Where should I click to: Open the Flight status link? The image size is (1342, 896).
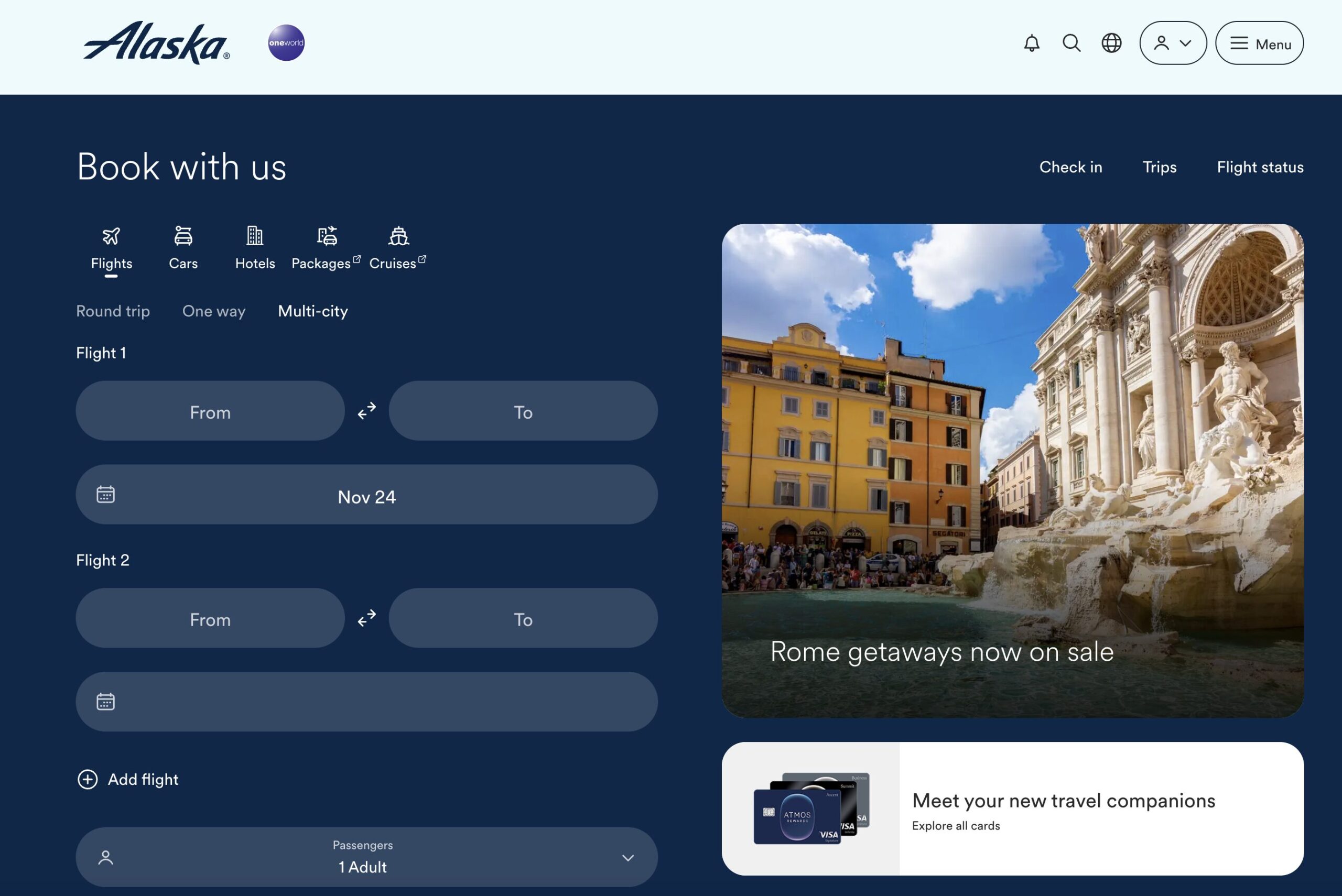point(1260,167)
